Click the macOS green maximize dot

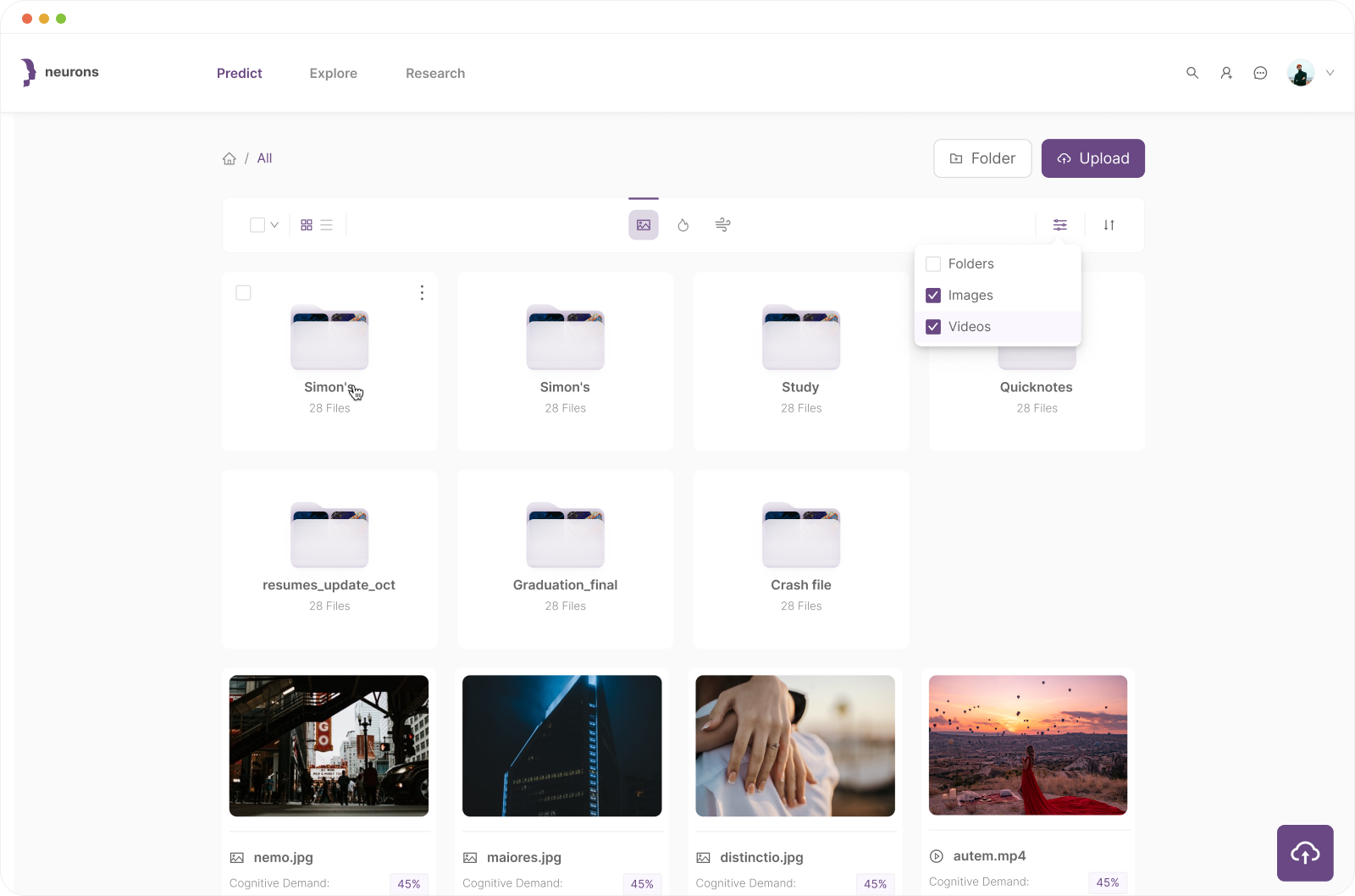[x=61, y=19]
